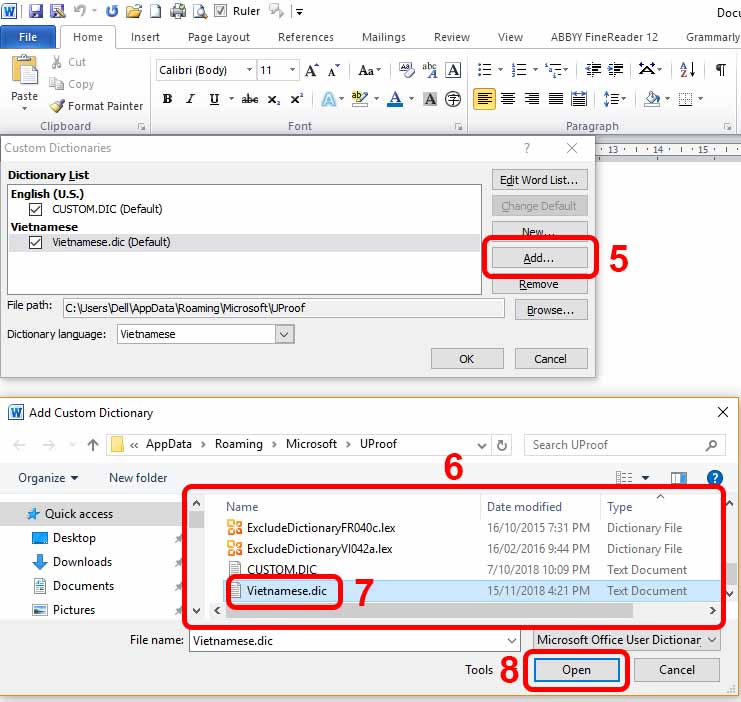Open the File tab
The height and width of the screenshot is (702, 741).
pos(28,37)
